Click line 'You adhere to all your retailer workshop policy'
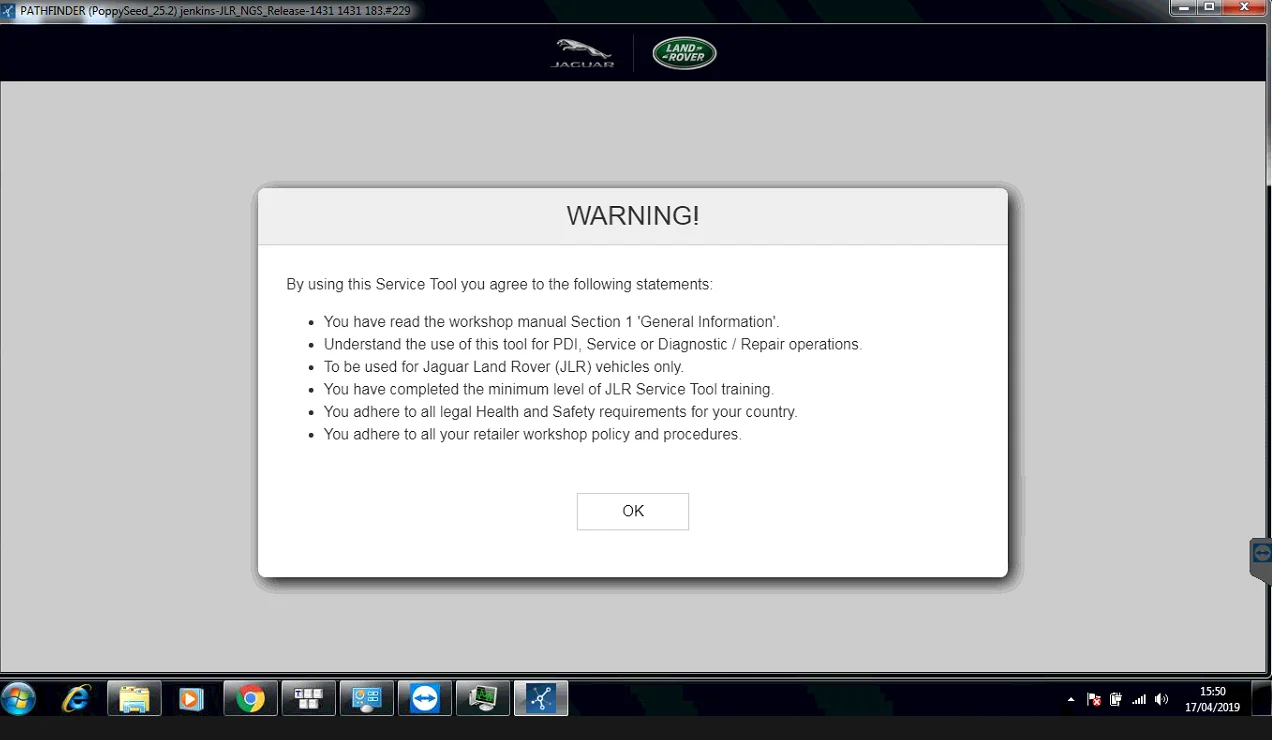The height and width of the screenshot is (740, 1272). [x=533, y=434]
